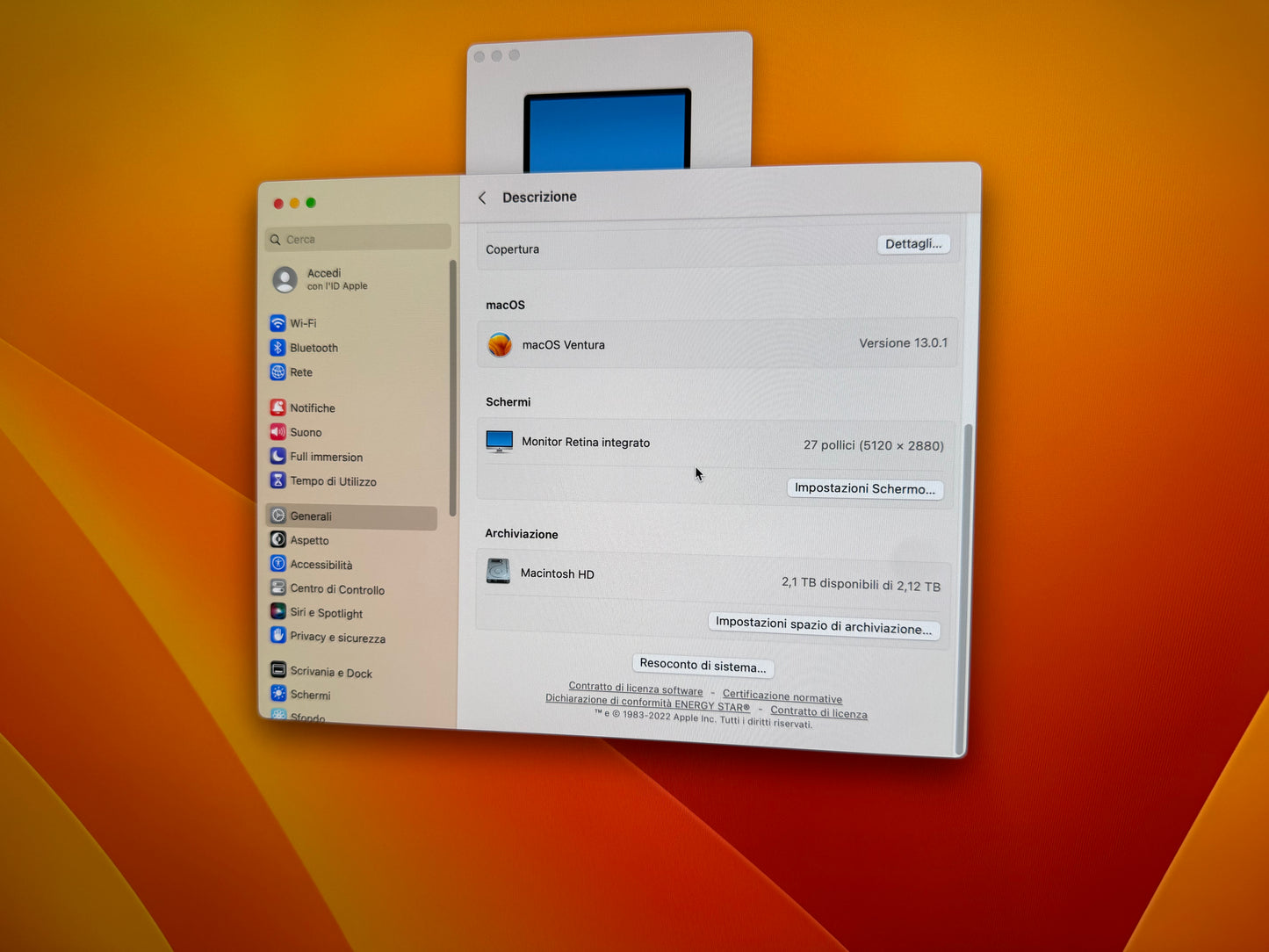Open Impostazioni Schermo button
The width and height of the screenshot is (1269, 952).
click(x=864, y=488)
